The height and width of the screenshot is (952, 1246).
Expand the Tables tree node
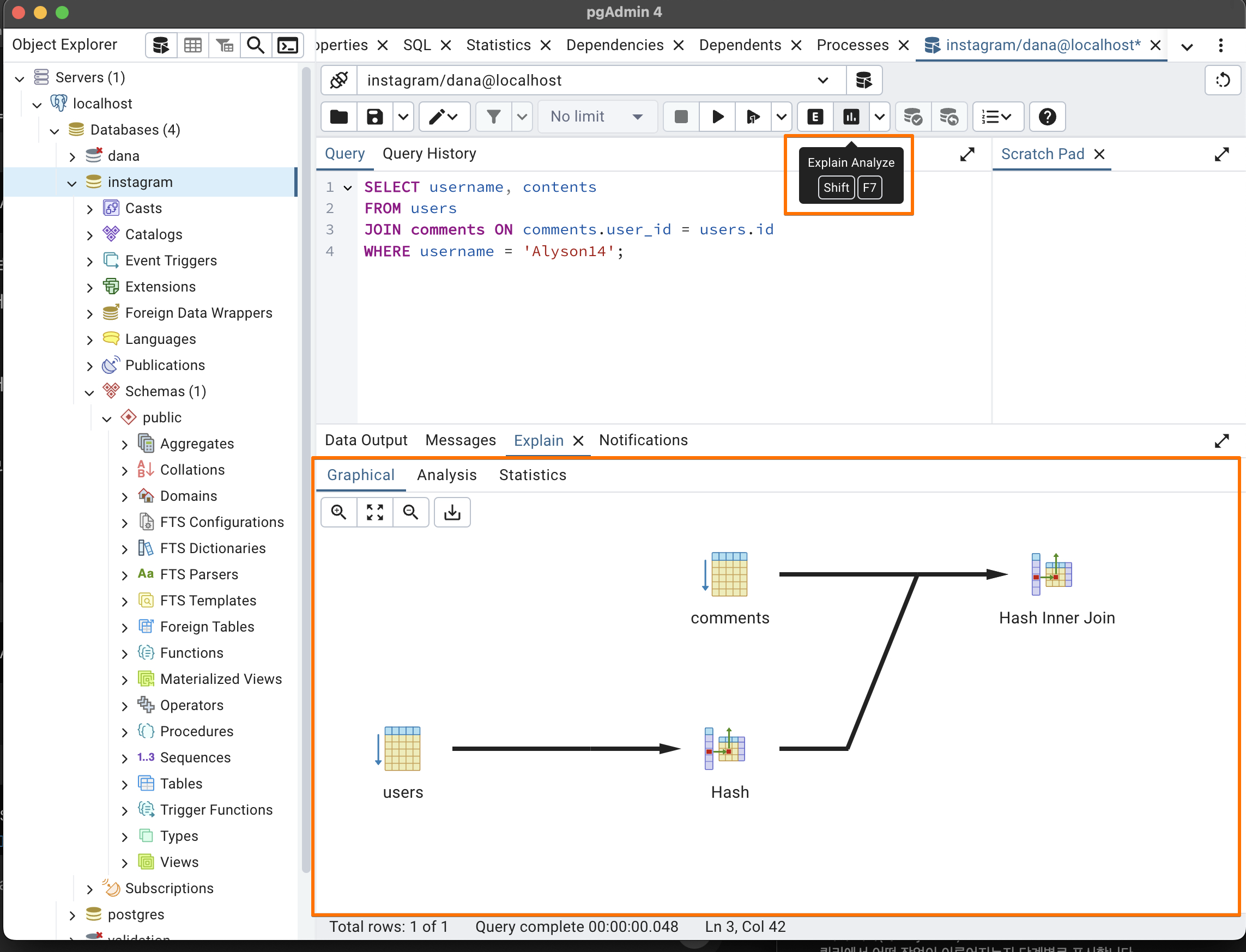[x=125, y=784]
